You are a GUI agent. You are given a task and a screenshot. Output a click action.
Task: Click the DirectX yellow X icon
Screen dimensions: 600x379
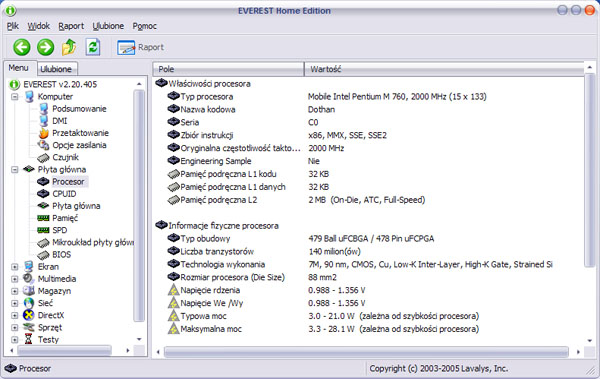pos(29,315)
